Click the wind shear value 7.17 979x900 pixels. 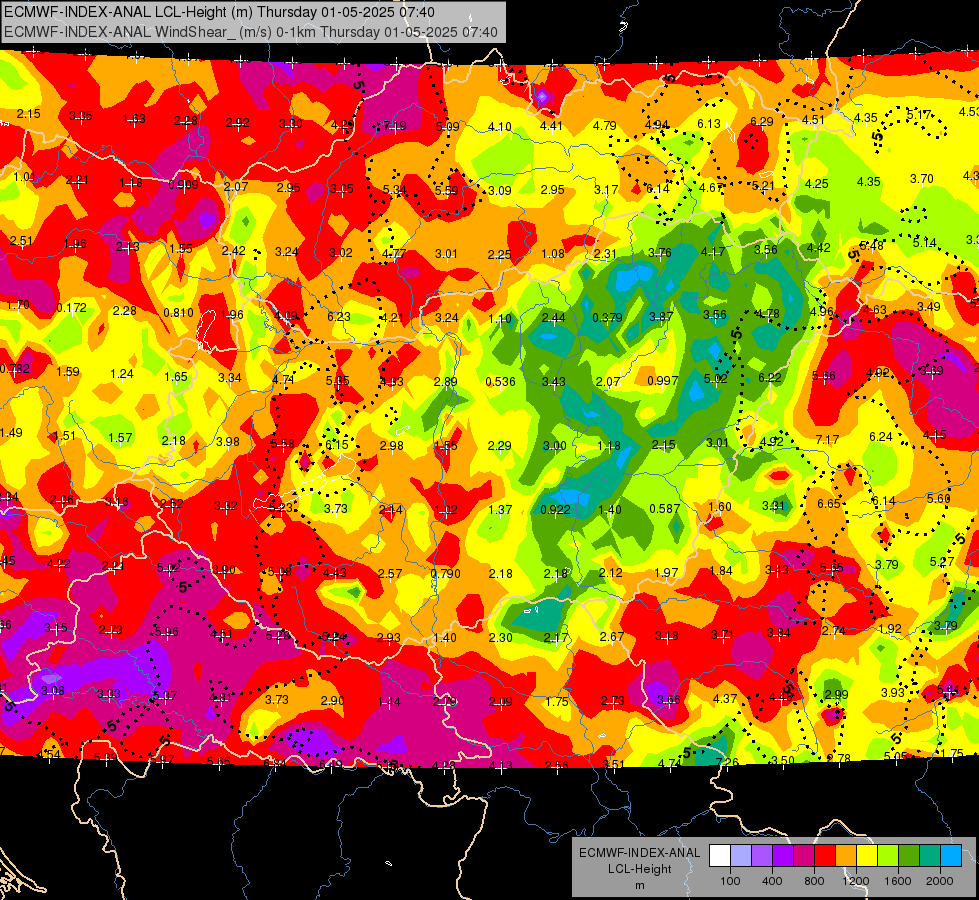[x=827, y=440]
